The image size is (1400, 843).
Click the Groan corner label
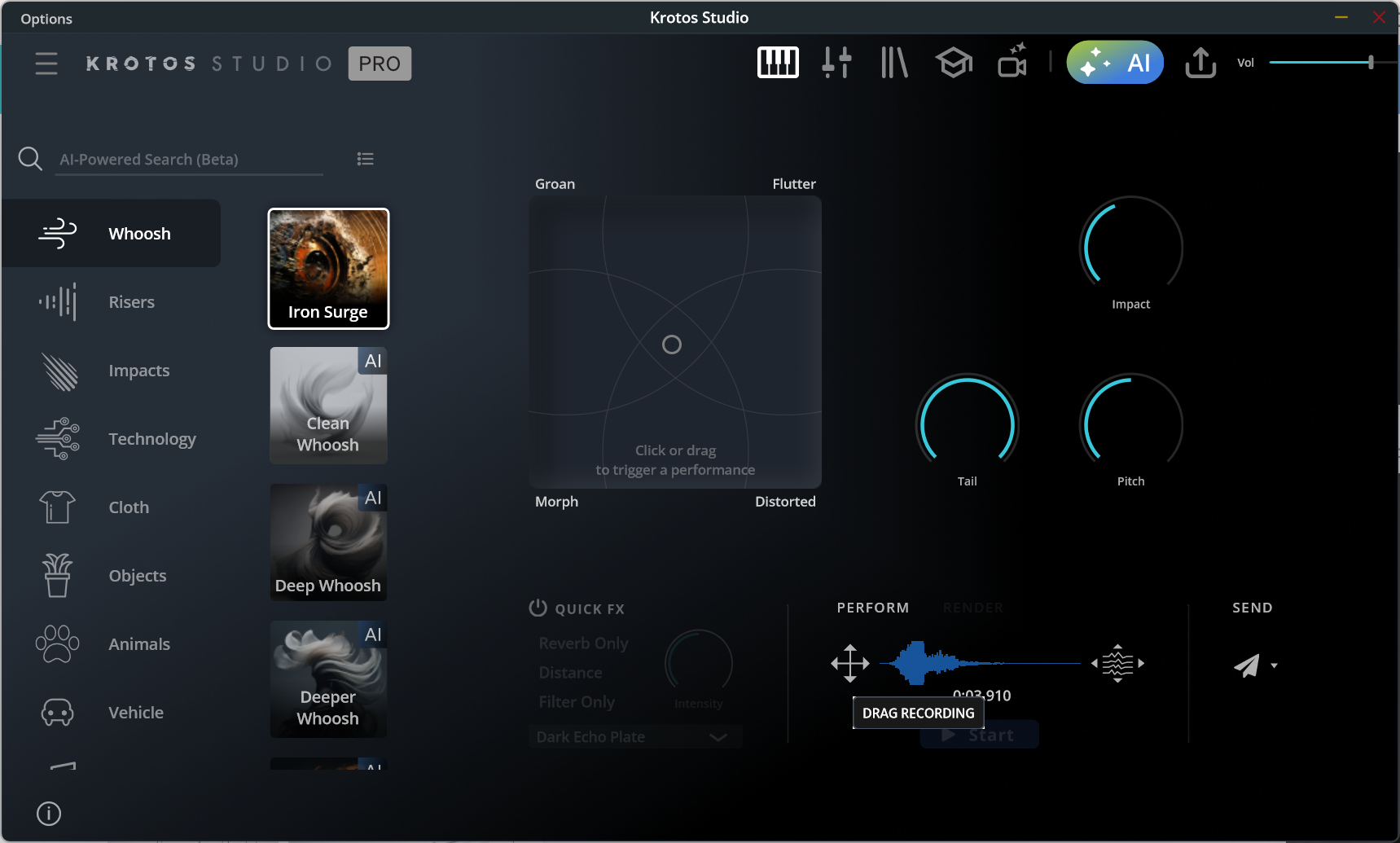(x=555, y=184)
